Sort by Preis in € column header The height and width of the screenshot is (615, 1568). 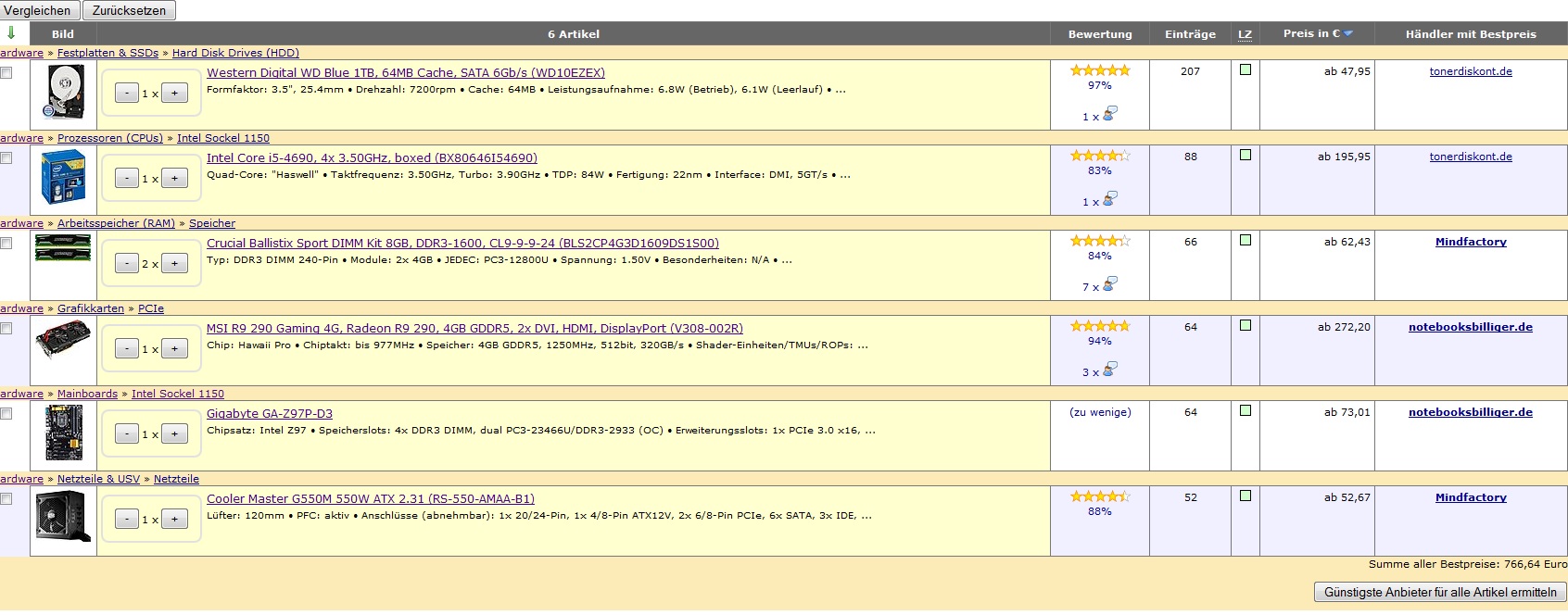pos(1311,33)
